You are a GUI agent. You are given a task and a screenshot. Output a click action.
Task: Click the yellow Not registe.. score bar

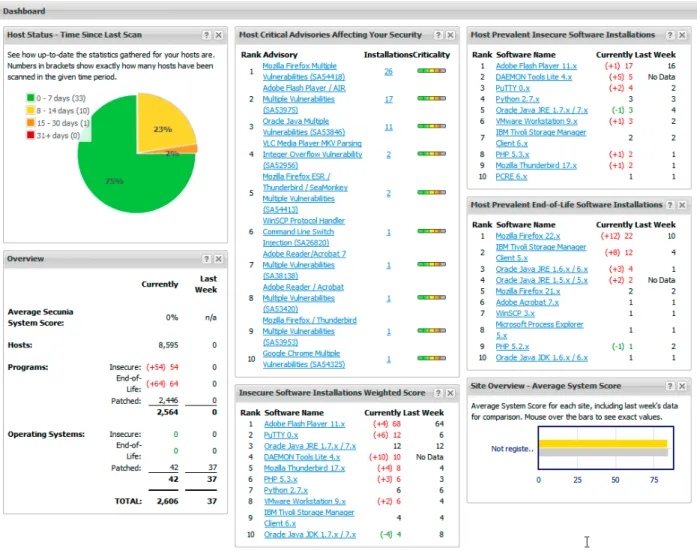[x=603, y=443]
